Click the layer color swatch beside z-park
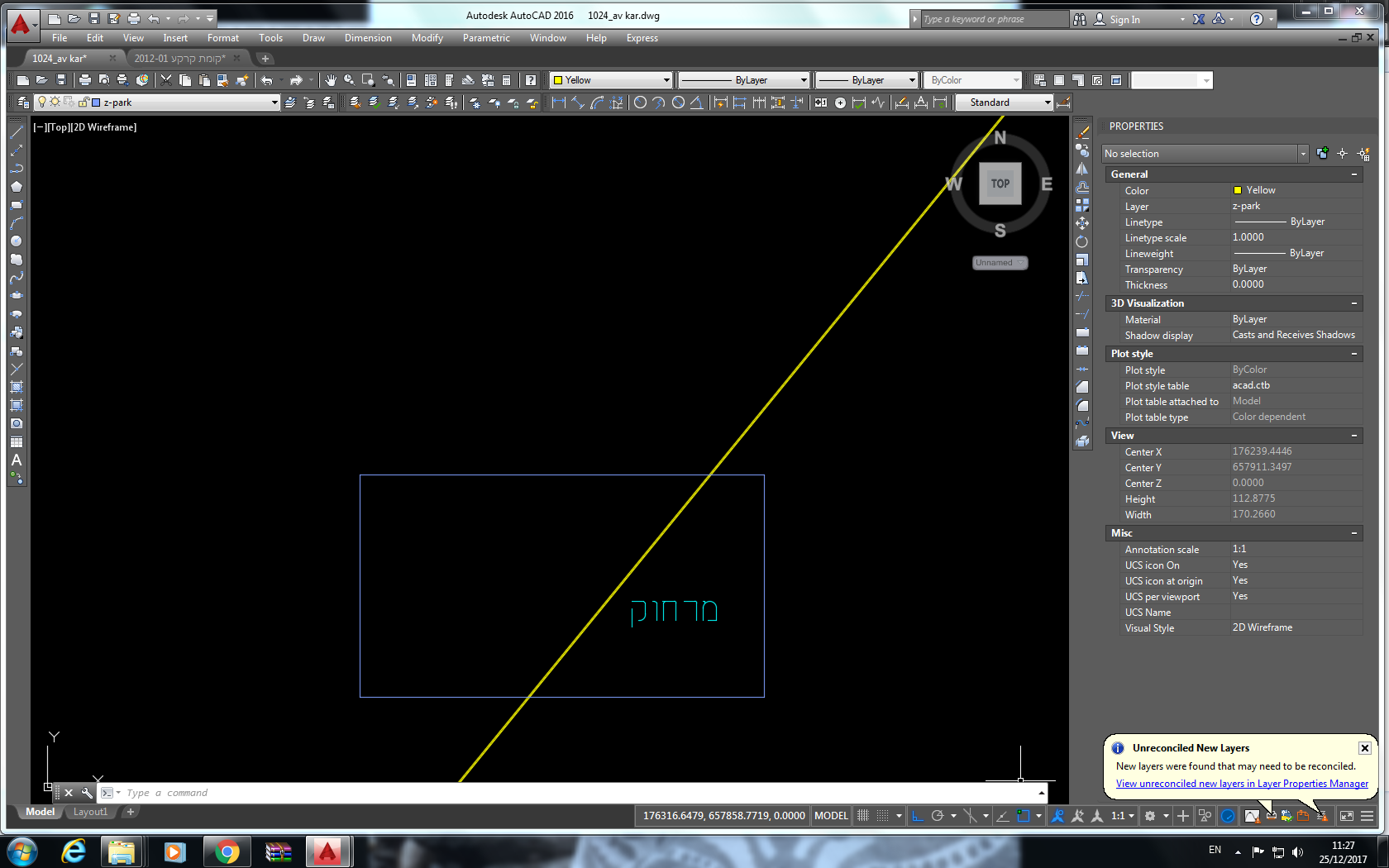1389x868 pixels. 96,103
